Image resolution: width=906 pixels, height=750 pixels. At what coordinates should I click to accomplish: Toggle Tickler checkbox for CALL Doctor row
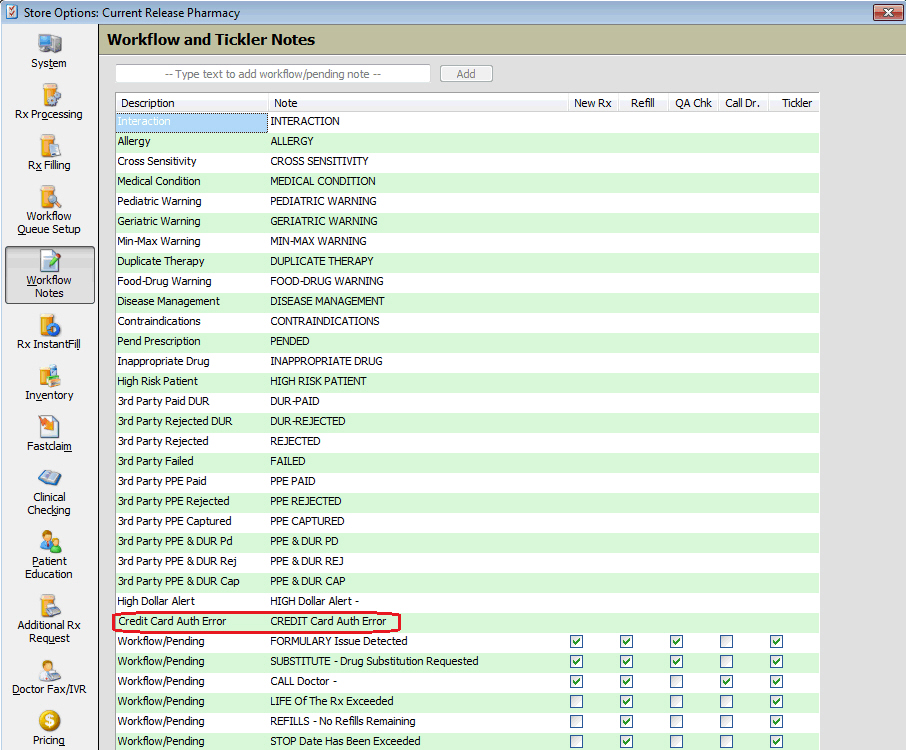tap(776, 681)
